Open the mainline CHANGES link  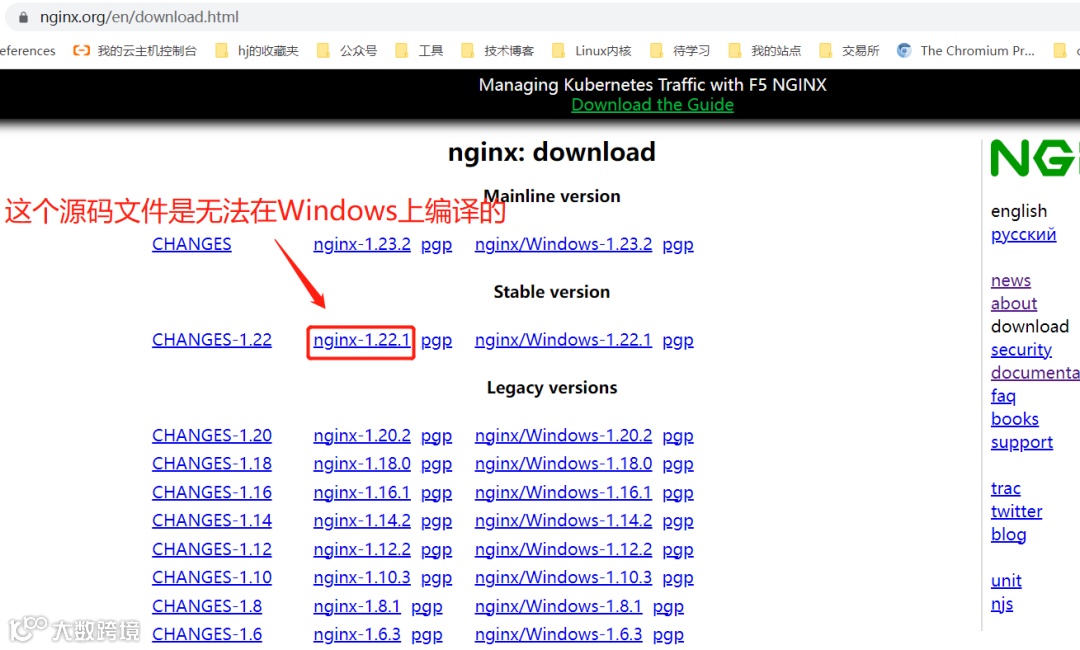click(191, 244)
